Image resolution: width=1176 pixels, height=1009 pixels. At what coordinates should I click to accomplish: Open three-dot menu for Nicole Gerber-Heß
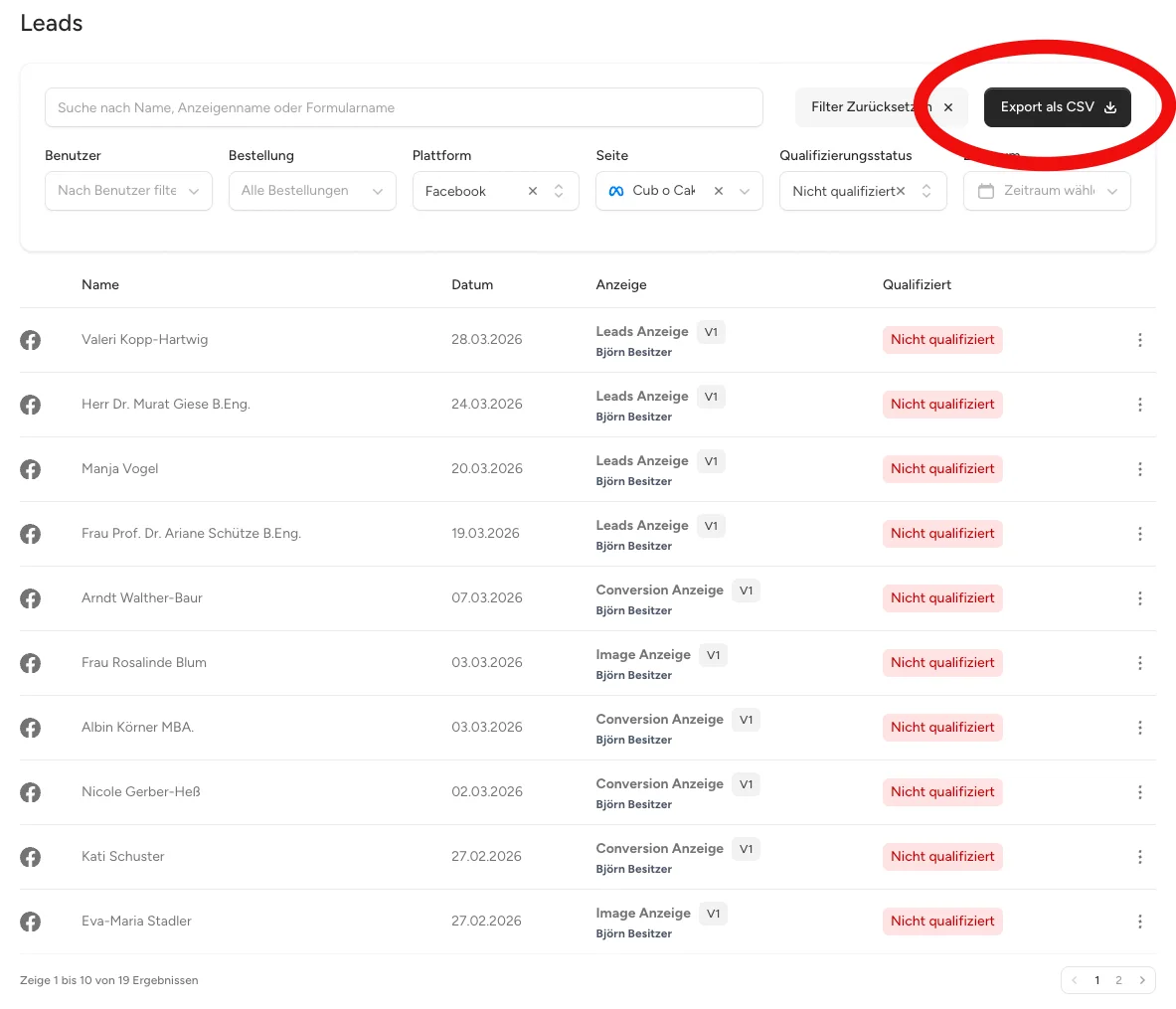[x=1139, y=792]
